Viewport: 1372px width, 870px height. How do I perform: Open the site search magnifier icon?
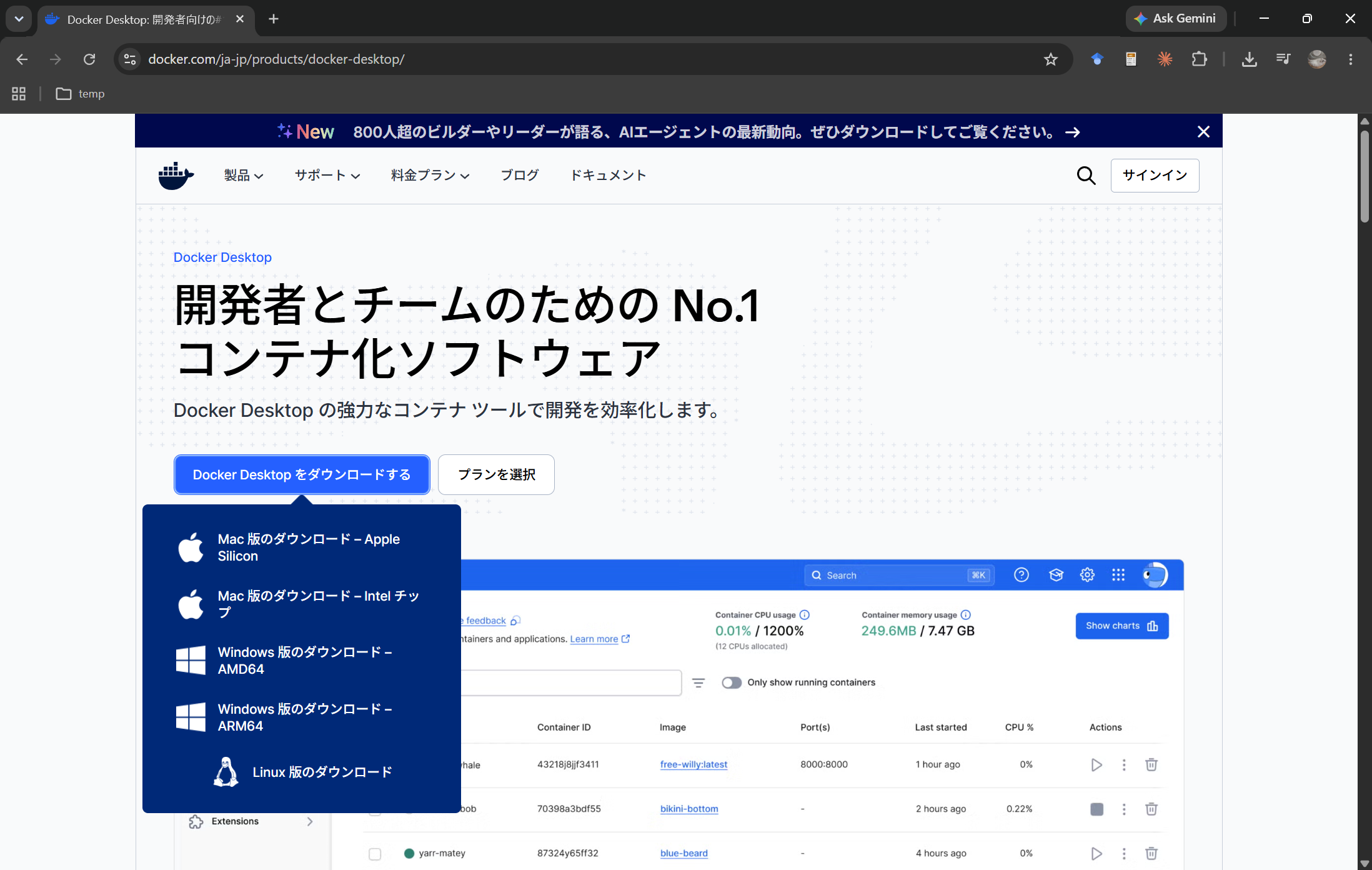pos(1086,176)
